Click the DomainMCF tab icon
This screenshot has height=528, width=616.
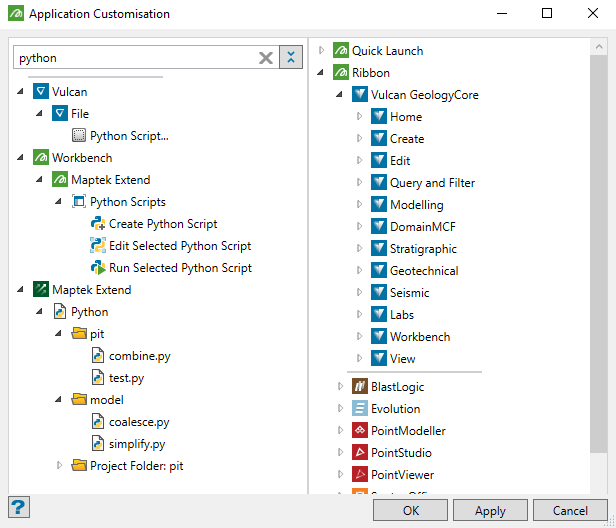[379, 226]
